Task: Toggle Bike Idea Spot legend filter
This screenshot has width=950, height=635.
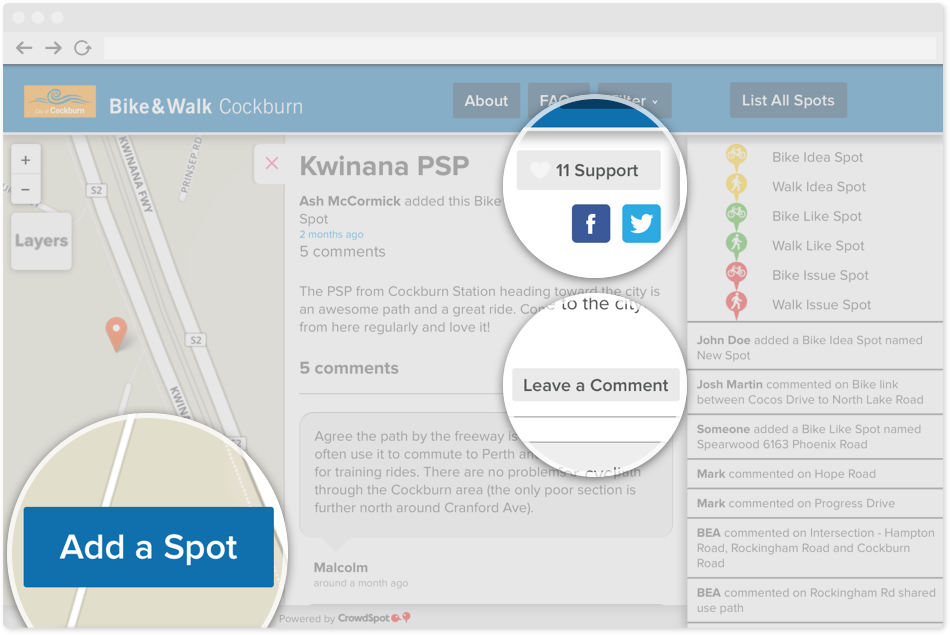Action: point(797,158)
